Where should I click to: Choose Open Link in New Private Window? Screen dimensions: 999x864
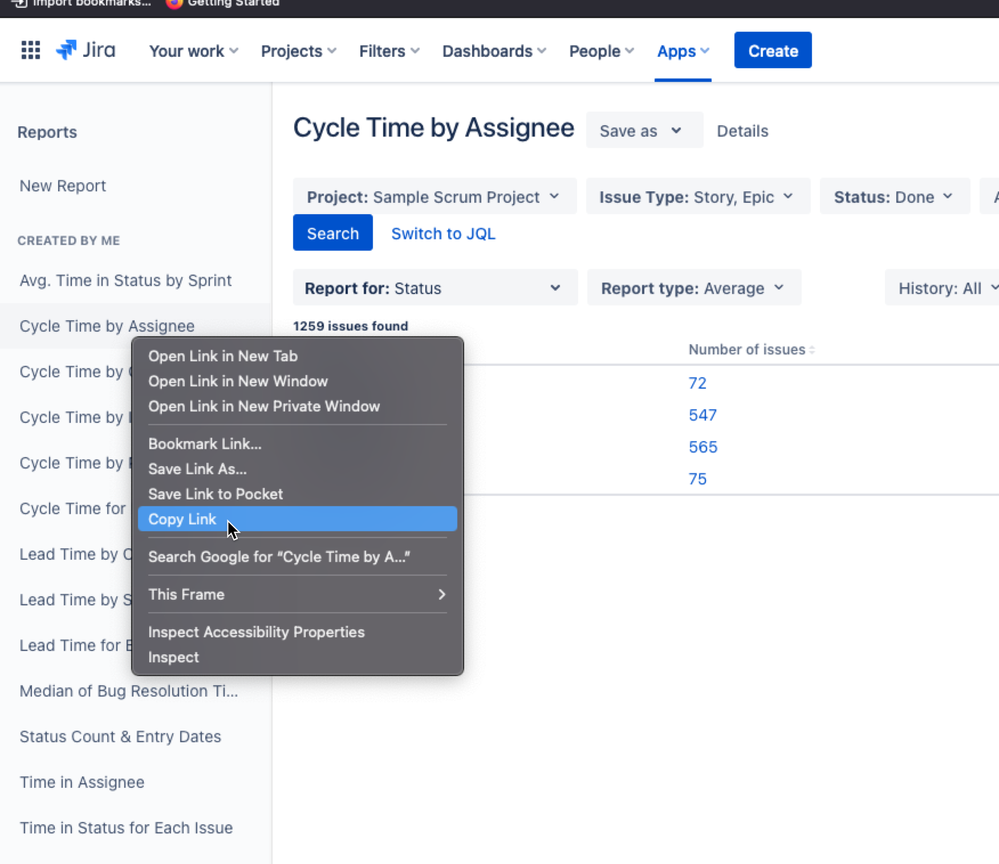pyautogui.click(x=297, y=406)
